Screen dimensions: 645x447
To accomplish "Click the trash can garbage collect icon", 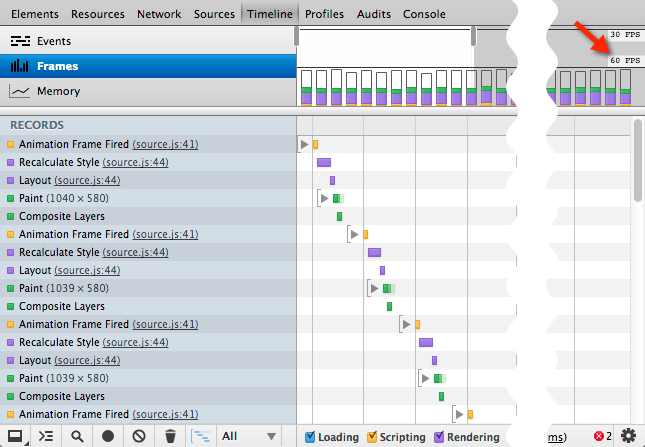I will (170, 436).
